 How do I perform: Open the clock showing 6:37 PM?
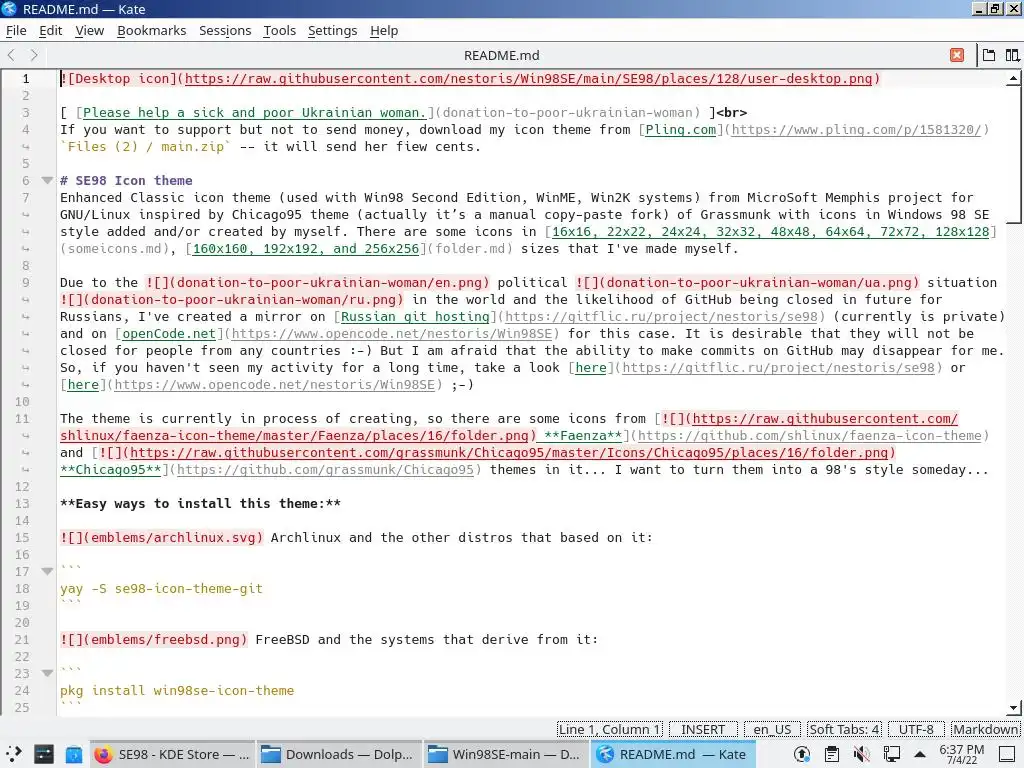[x=961, y=754]
